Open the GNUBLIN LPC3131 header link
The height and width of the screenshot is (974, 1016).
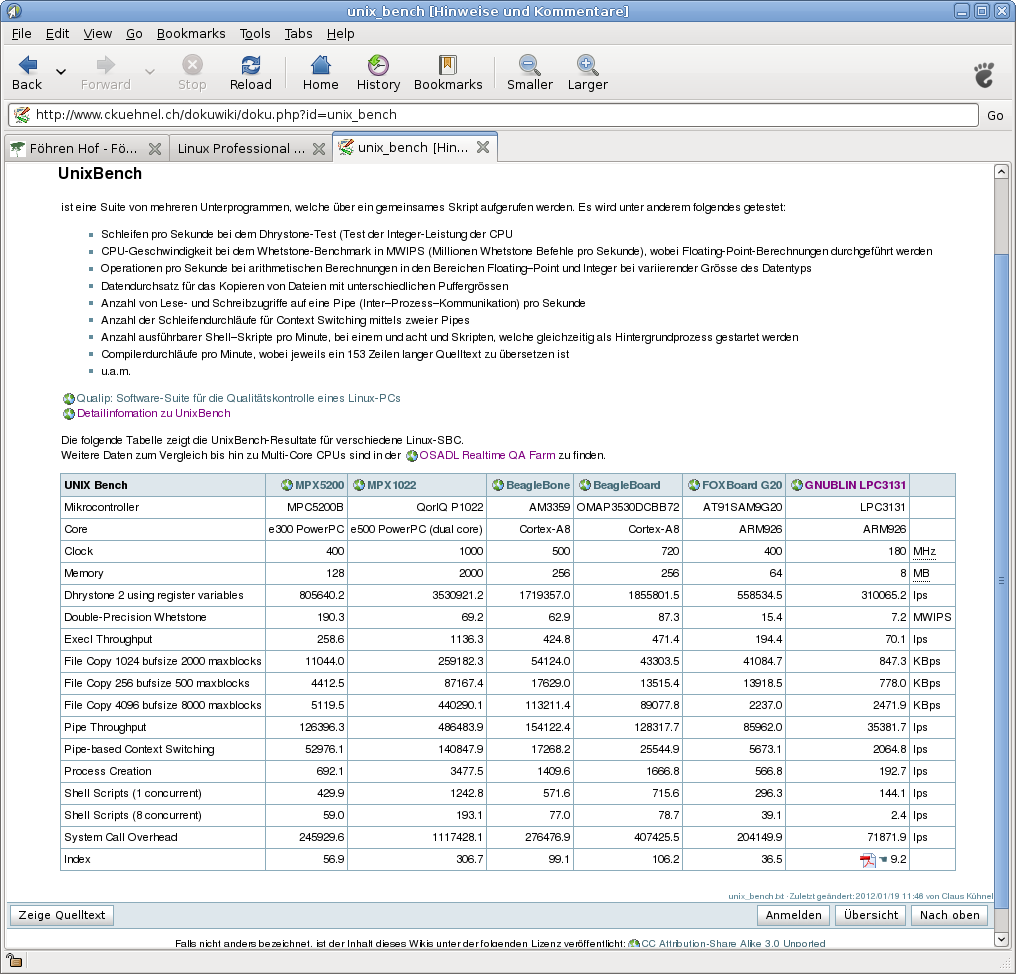pos(855,485)
